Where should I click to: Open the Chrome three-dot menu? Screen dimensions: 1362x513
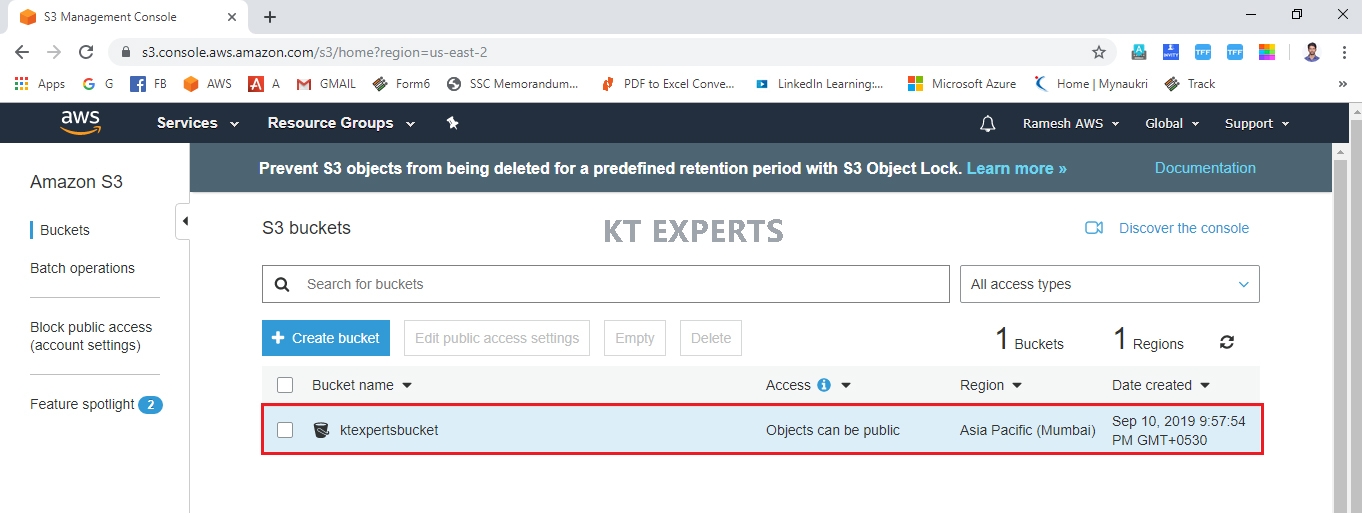(1344, 52)
